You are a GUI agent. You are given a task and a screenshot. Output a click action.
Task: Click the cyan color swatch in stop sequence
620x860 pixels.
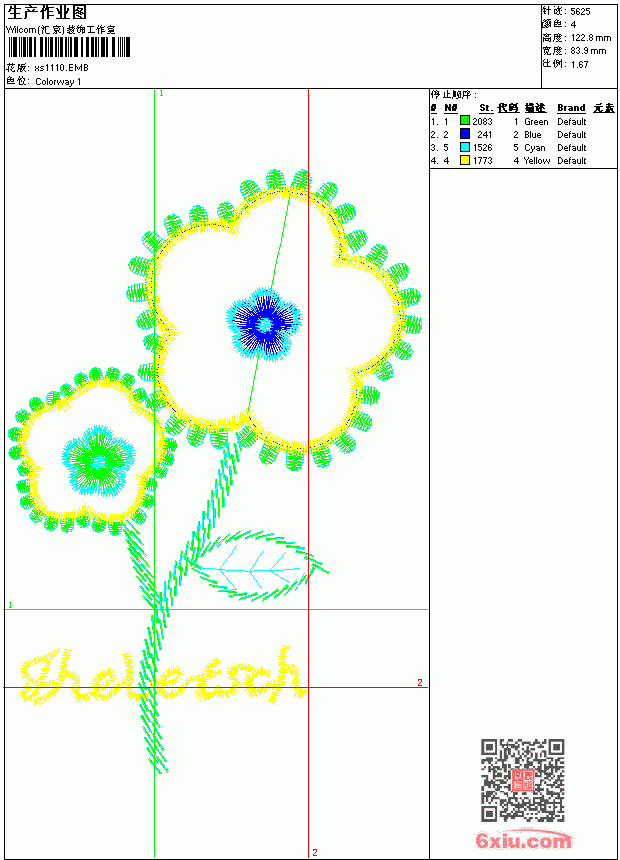tap(465, 147)
